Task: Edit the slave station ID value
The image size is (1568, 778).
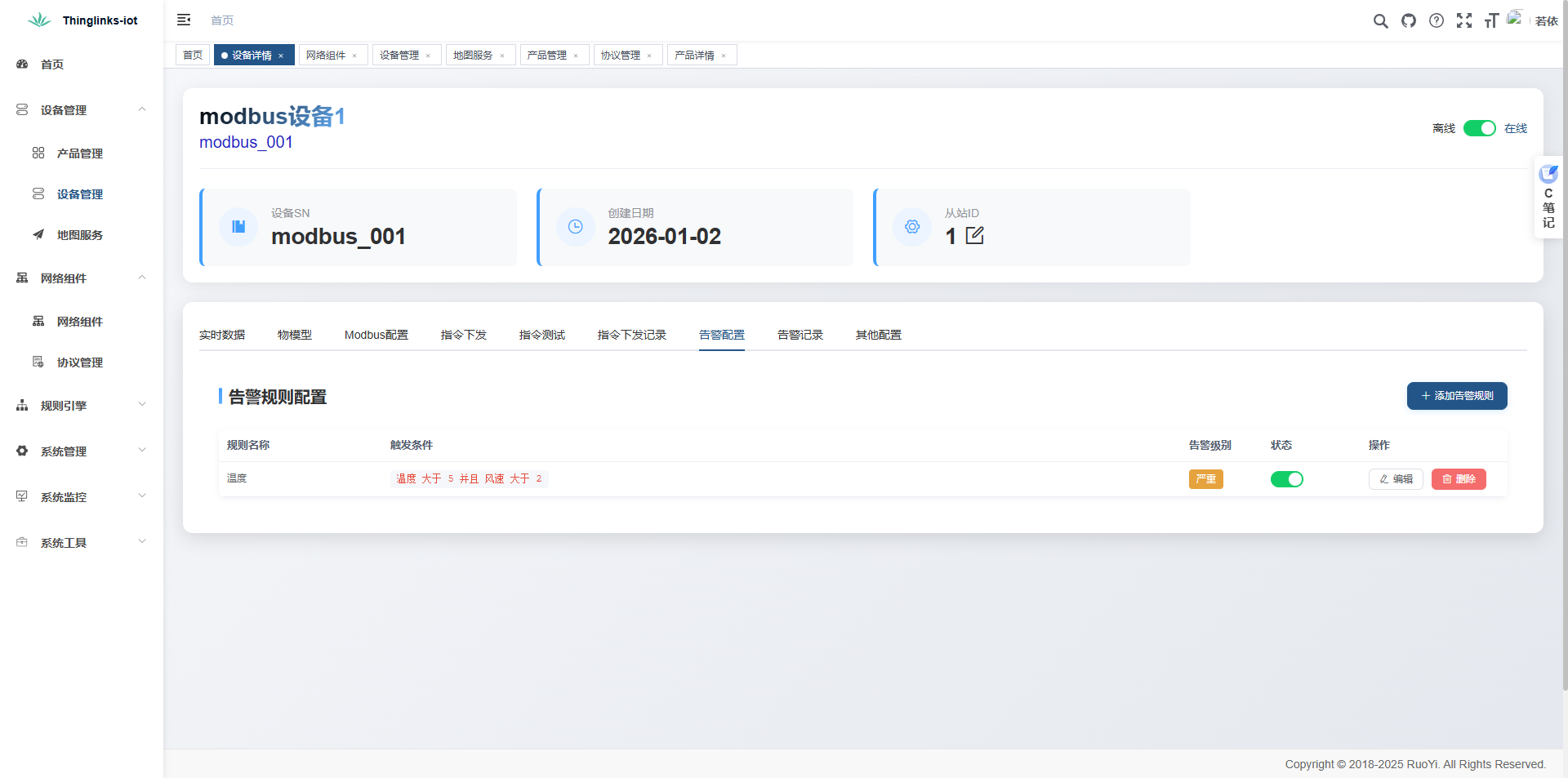Action: click(974, 236)
